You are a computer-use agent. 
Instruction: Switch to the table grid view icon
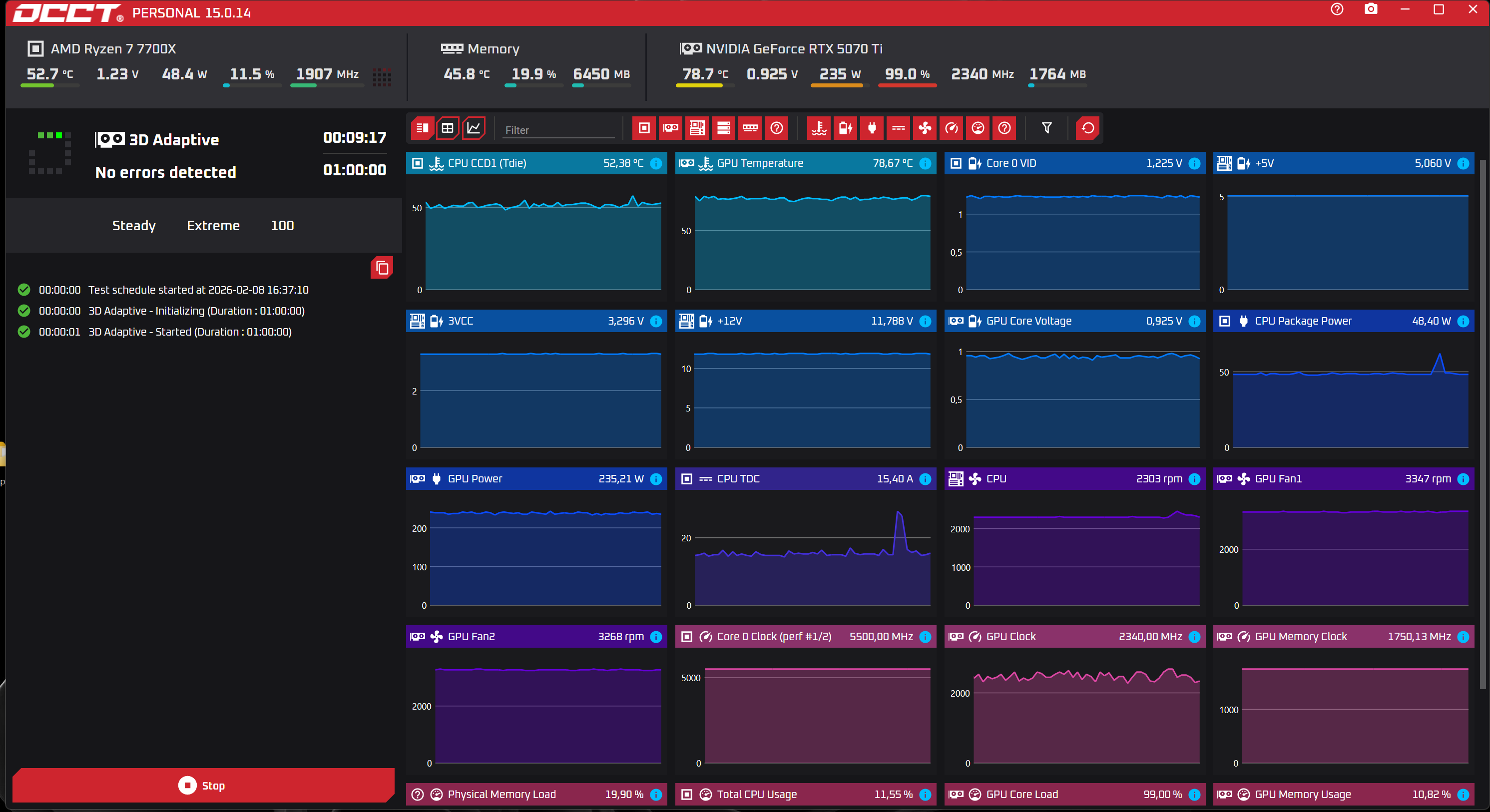click(x=448, y=128)
